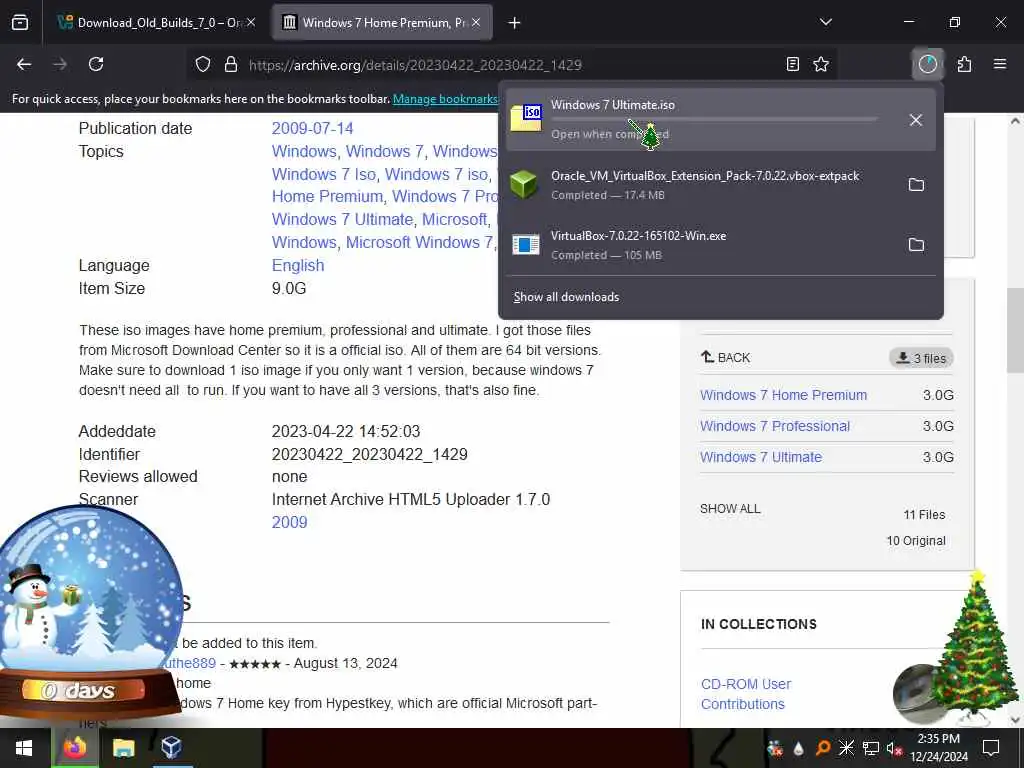Viewport: 1024px width, 768px height.
Task: Open the network tray icon
Action: pyautogui.click(x=870, y=748)
